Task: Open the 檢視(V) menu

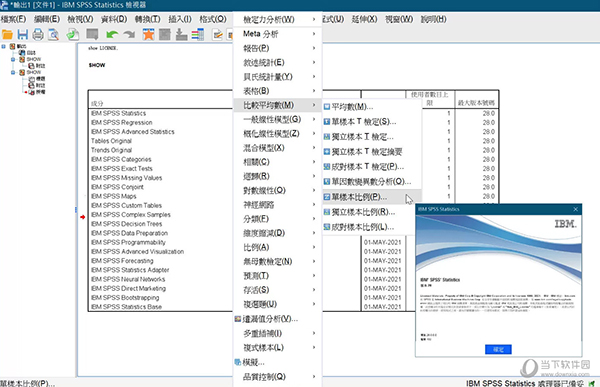Action: point(80,19)
